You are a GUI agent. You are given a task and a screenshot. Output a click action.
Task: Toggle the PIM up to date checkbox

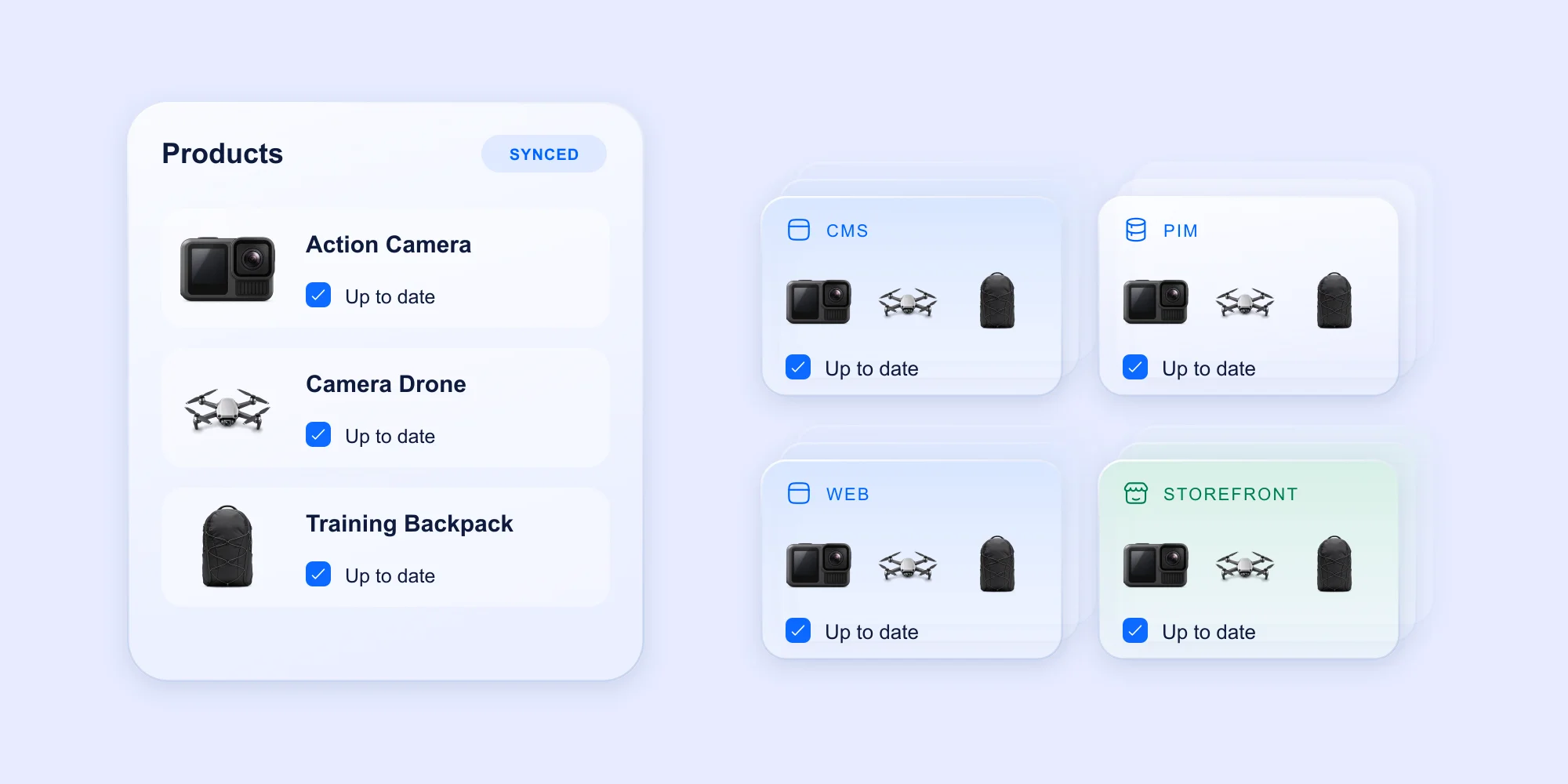pyautogui.click(x=1135, y=368)
